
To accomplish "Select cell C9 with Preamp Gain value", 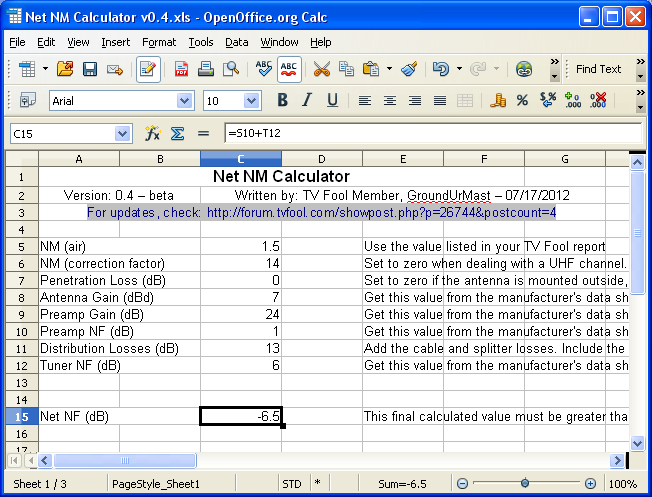I will point(240,314).
